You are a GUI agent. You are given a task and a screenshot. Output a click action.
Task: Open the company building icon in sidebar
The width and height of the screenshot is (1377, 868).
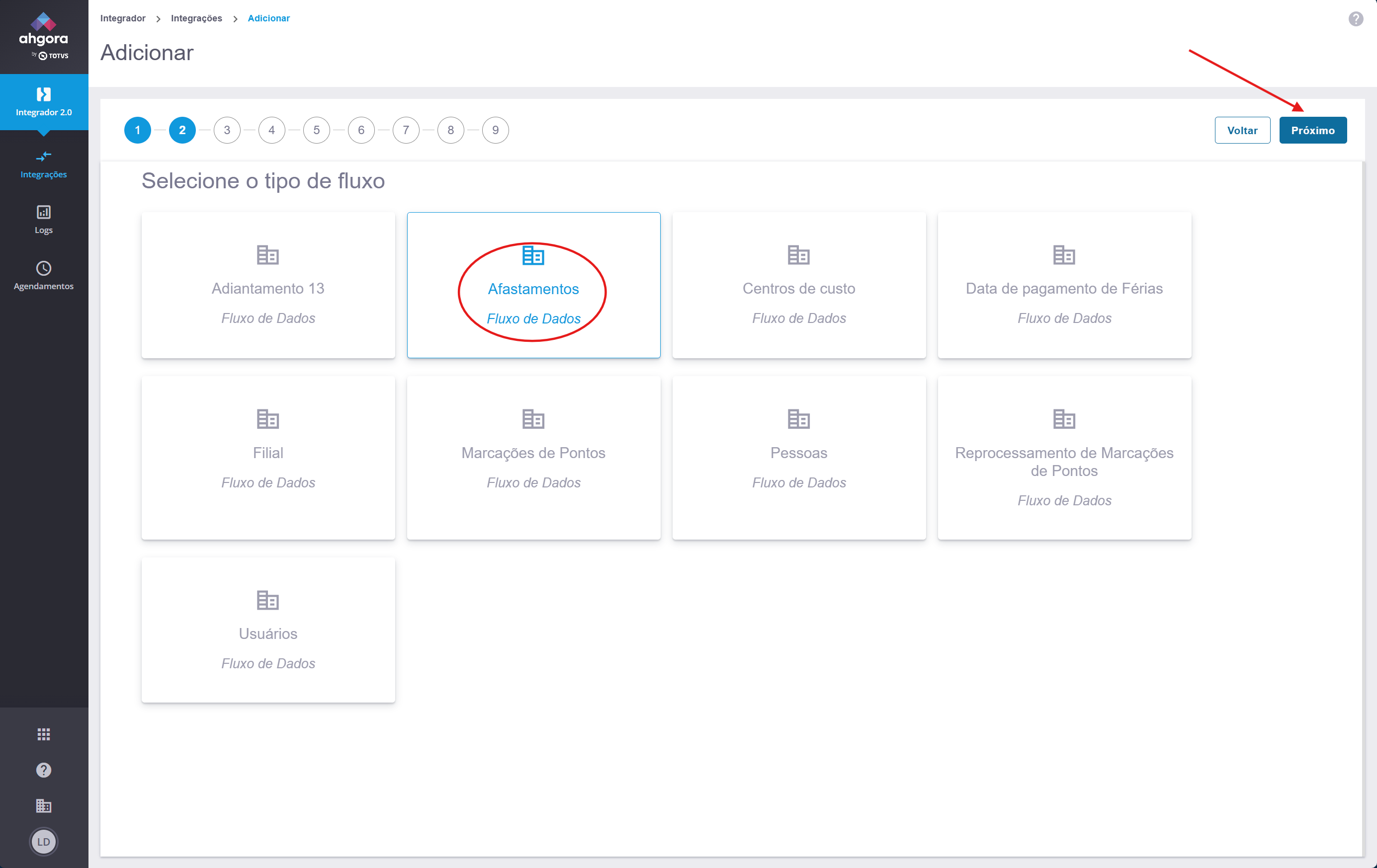click(43, 806)
